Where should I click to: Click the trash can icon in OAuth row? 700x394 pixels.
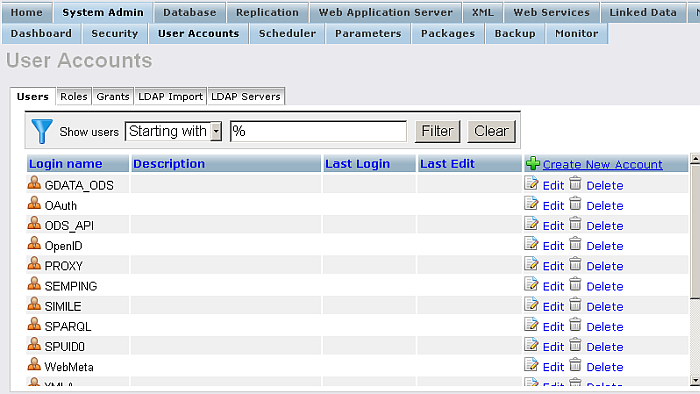[x=575, y=203]
